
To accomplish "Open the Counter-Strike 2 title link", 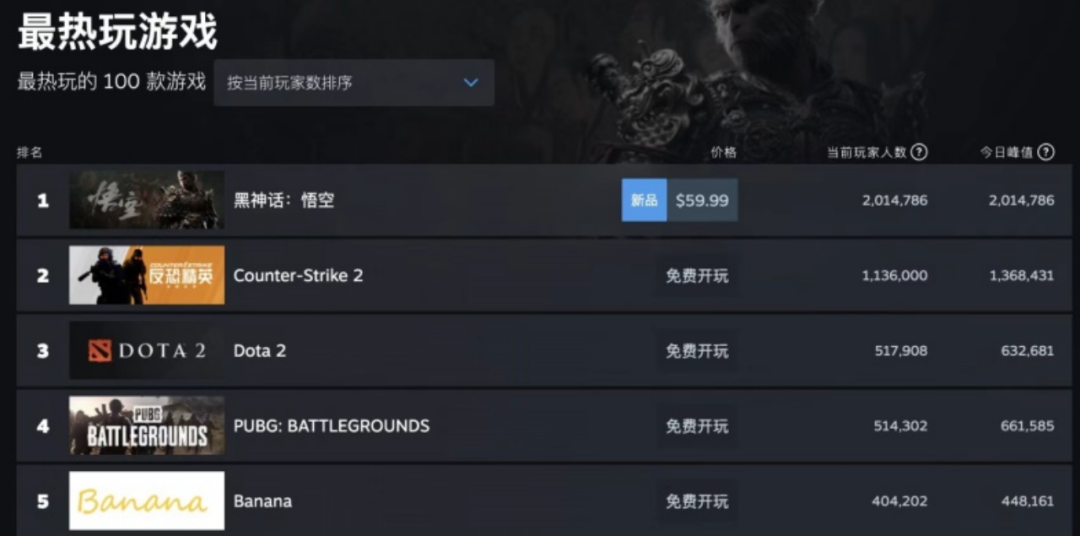I will point(298,276).
